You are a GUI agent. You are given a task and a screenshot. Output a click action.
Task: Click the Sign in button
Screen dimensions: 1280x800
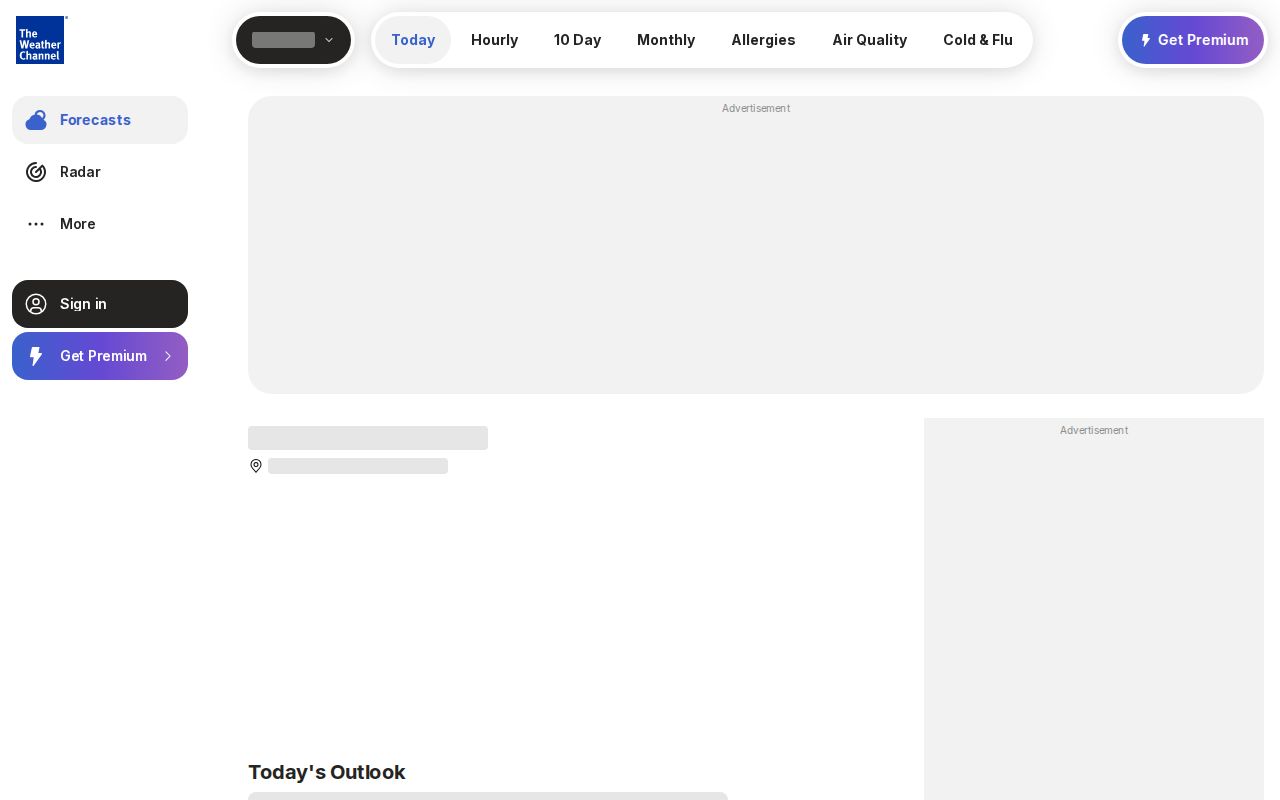tap(100, 304)
